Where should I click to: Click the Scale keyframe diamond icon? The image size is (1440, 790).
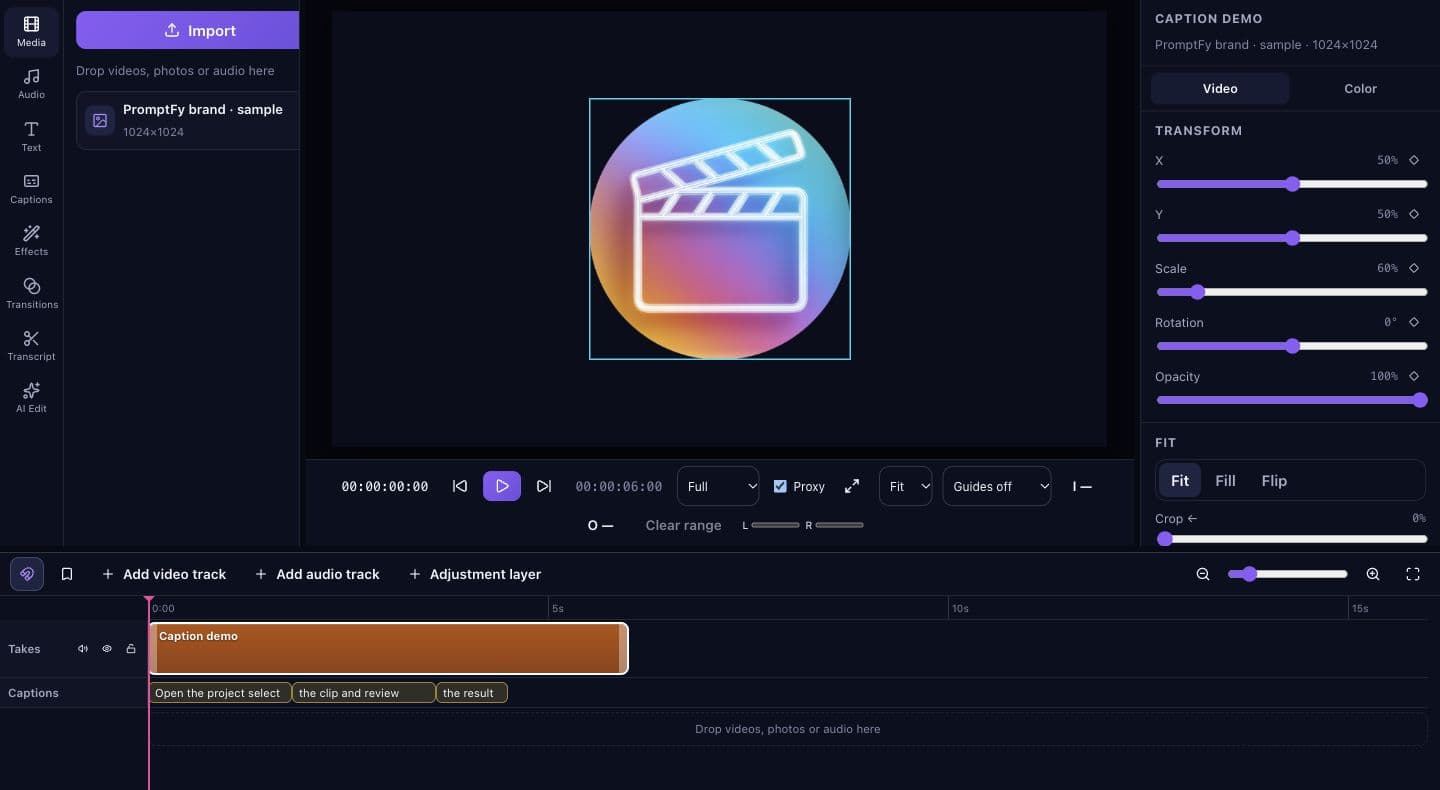pos(1414,268)
